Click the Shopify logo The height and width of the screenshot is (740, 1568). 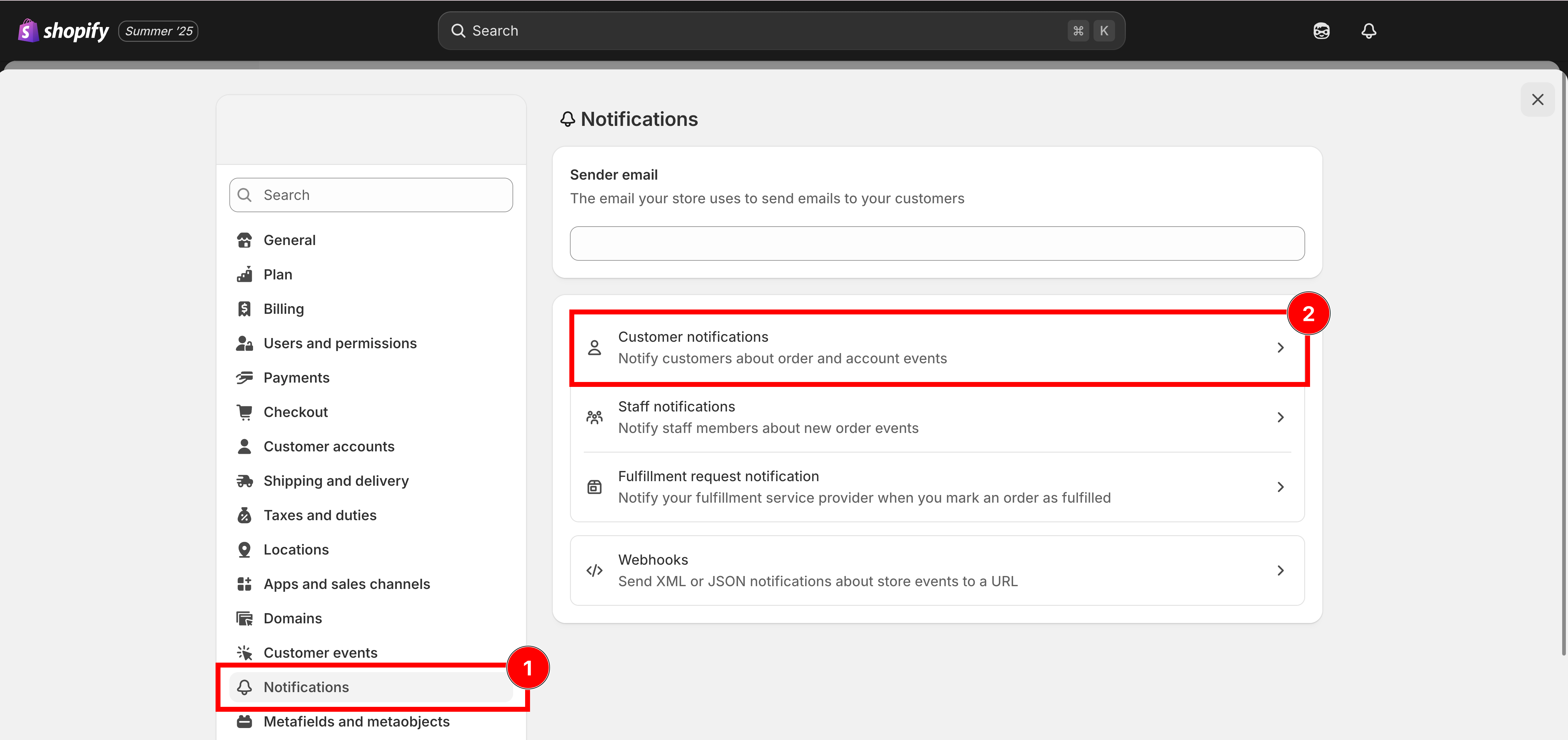coord(63,30)
